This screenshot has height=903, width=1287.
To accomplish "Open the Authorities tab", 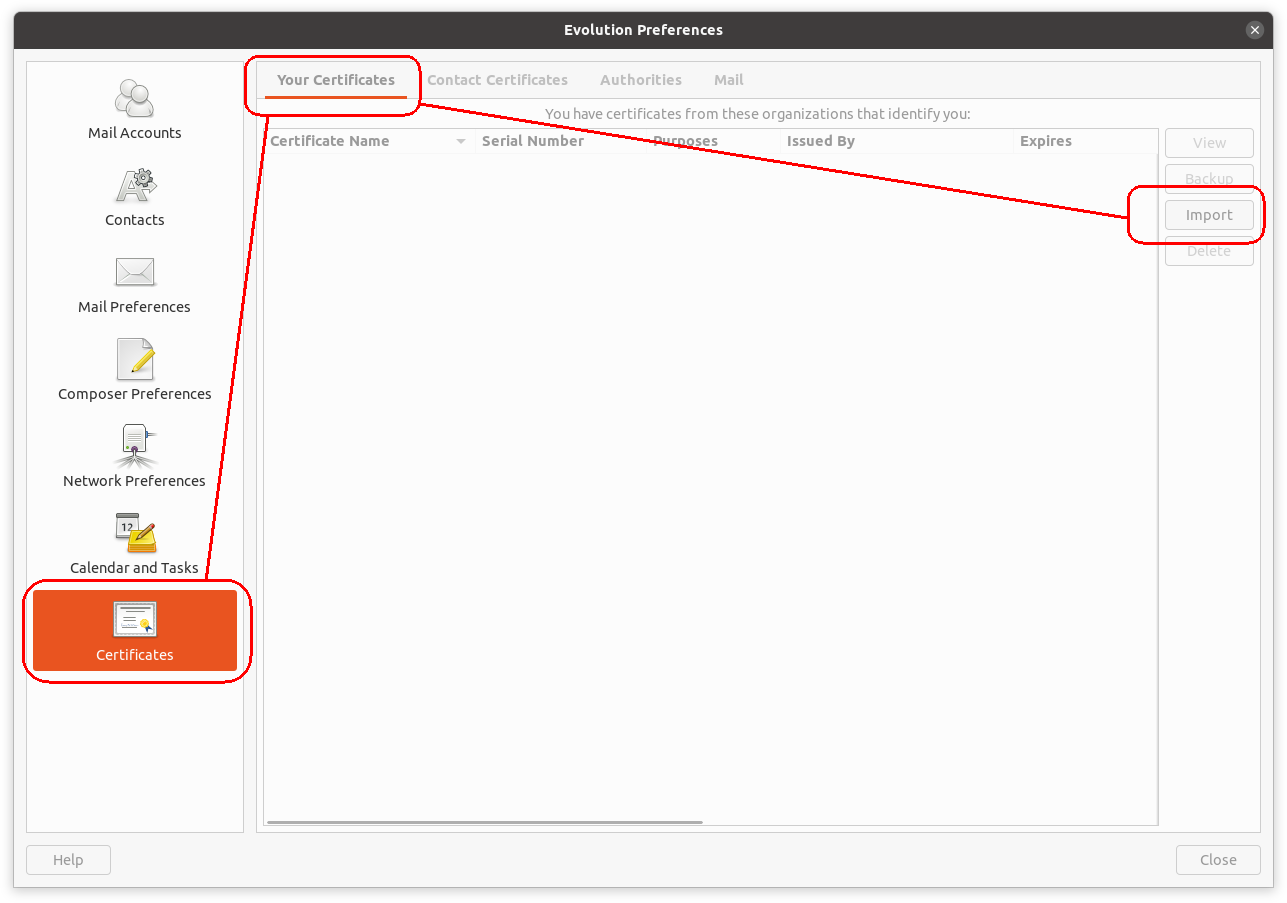I will pos(641,80).
